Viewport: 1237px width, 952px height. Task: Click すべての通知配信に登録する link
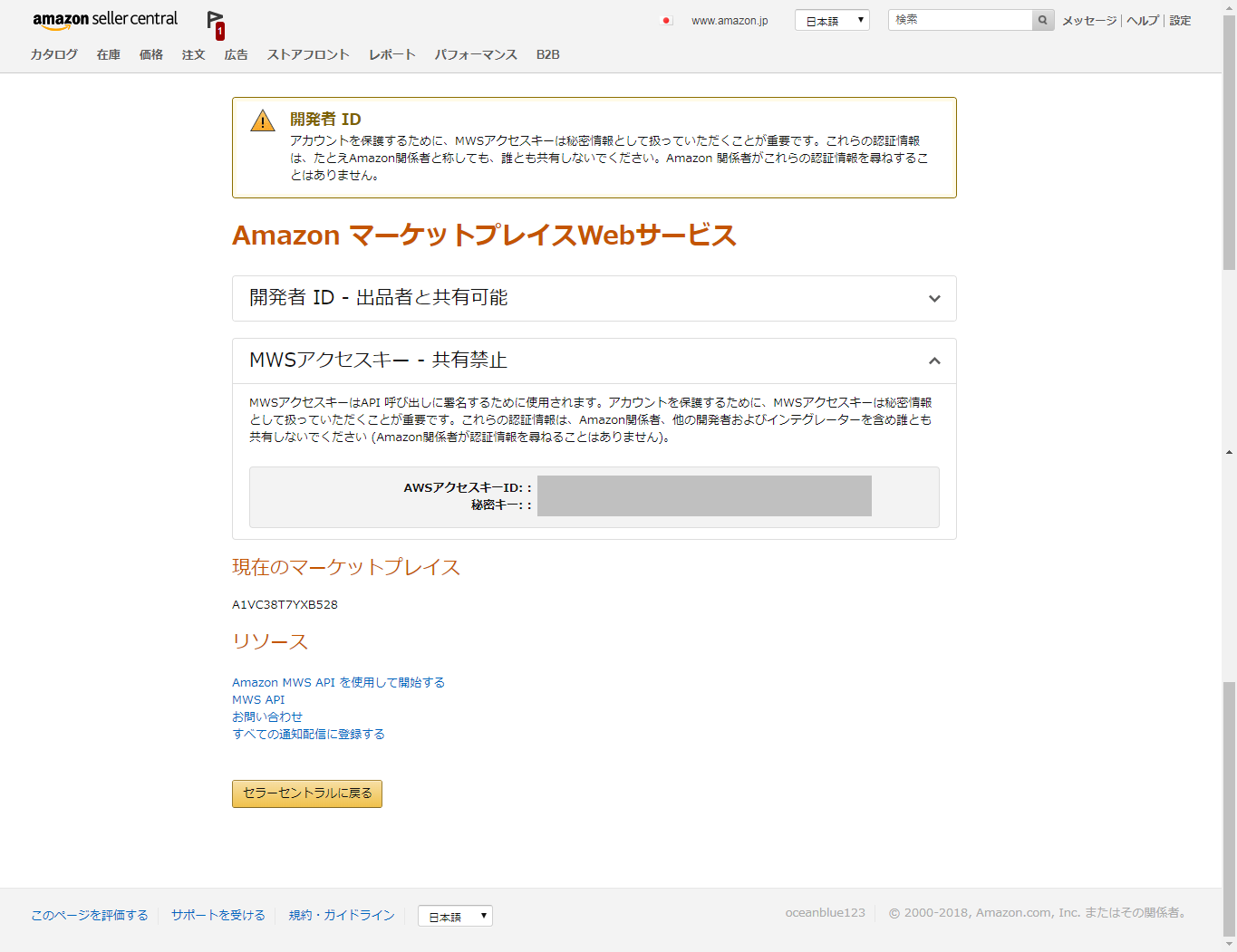308,734
